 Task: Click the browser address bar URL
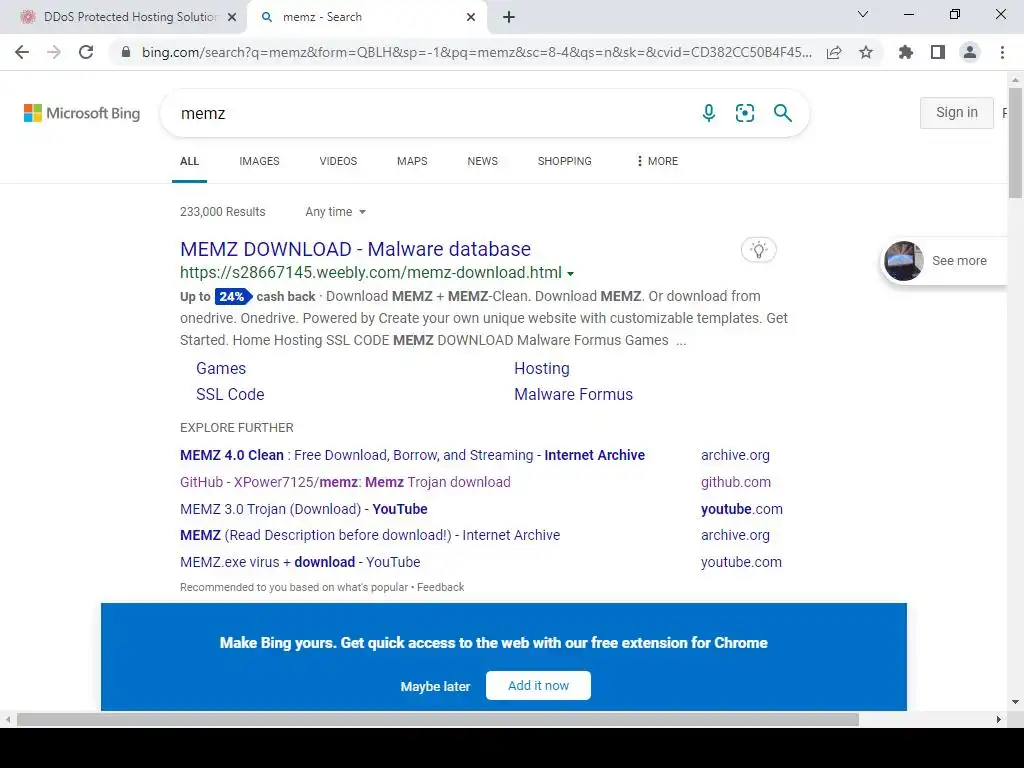pyautogui.click(x=477, y=52)
